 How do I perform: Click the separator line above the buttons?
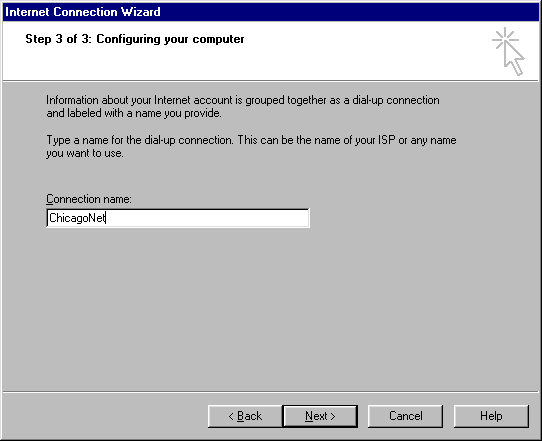(271, 392)
